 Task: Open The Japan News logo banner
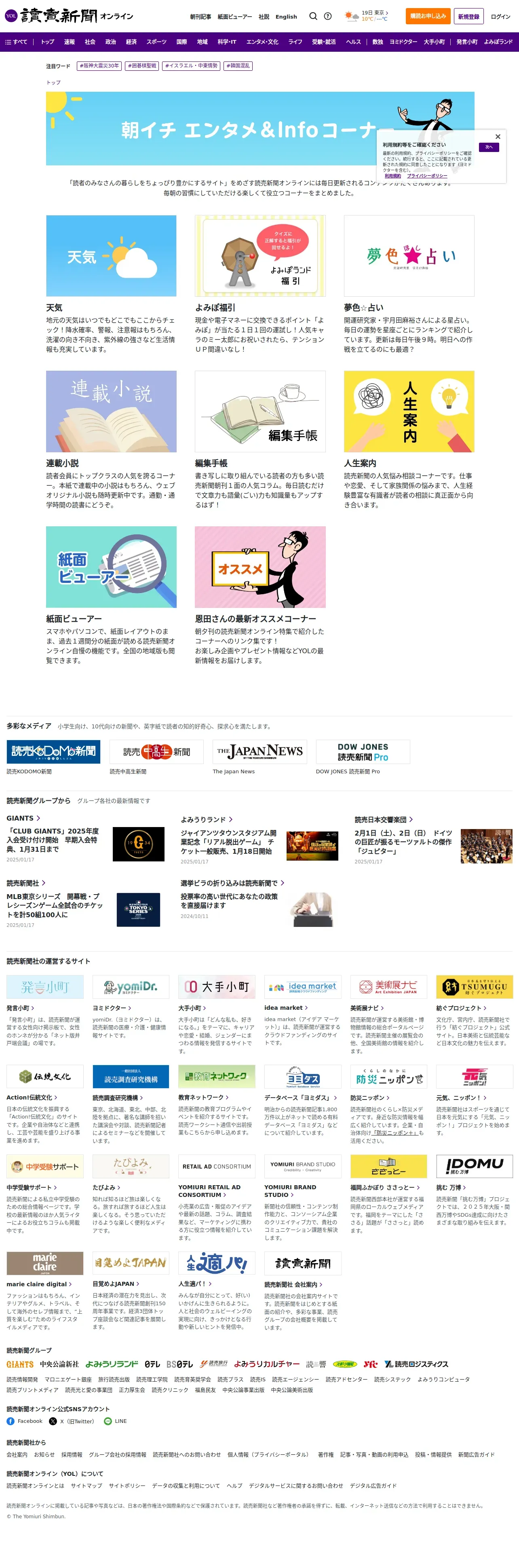tap(260, 752)
